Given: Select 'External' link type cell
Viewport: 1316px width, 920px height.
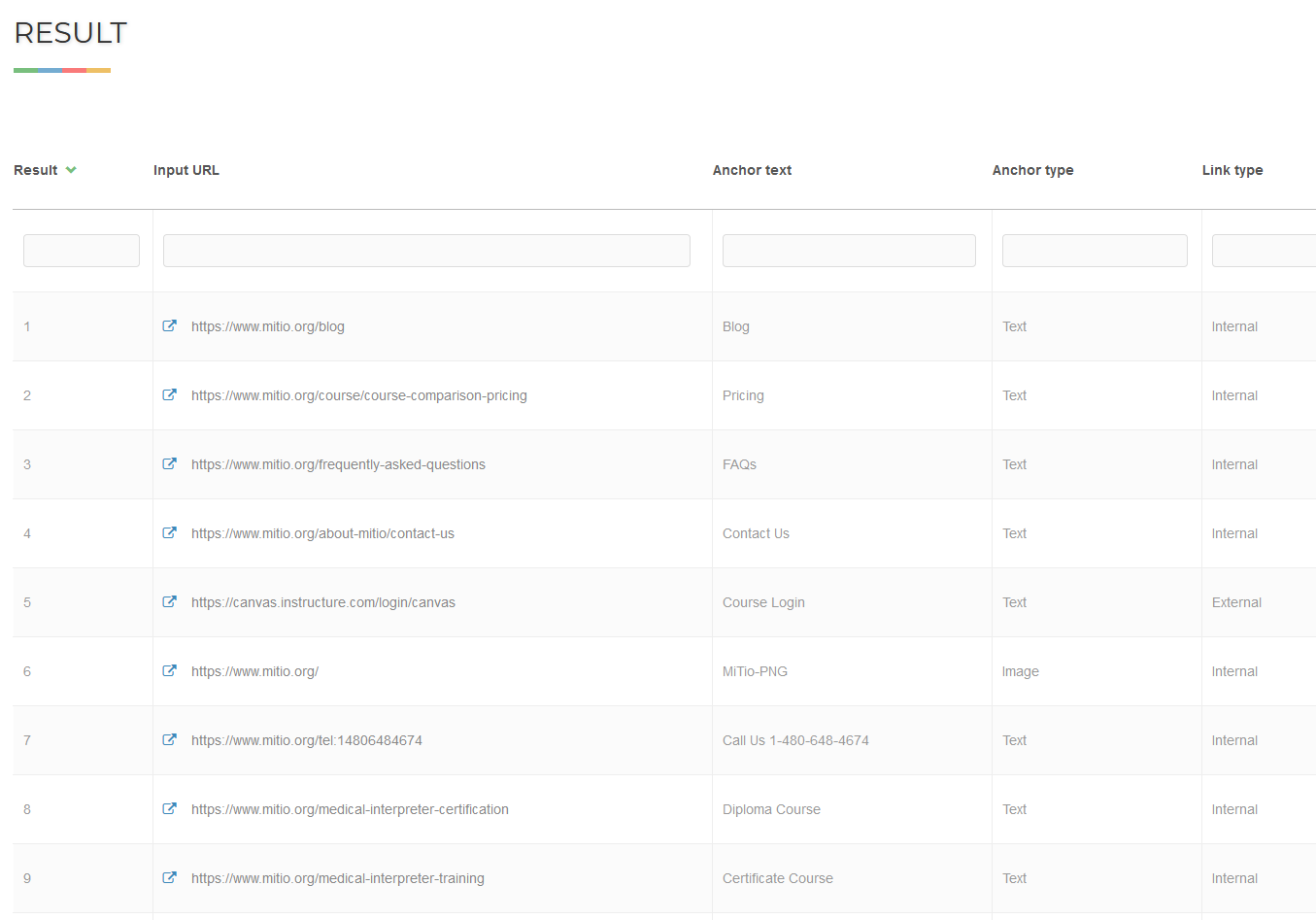Looking at the screenshot, I should click(x=1236, y=602).
